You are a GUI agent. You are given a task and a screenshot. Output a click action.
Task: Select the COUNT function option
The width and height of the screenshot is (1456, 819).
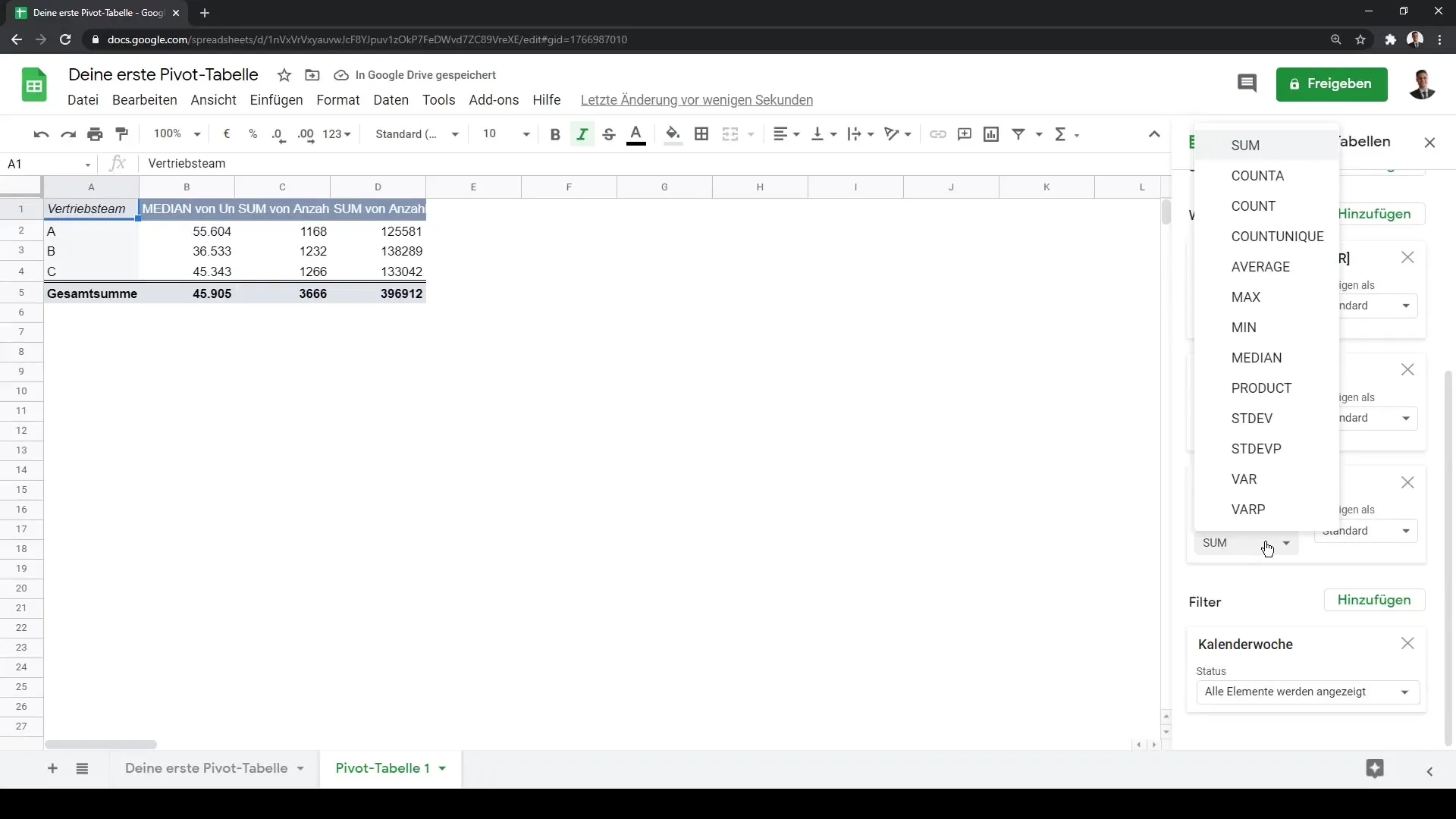pyautogui.click(x=1253, y=205)
